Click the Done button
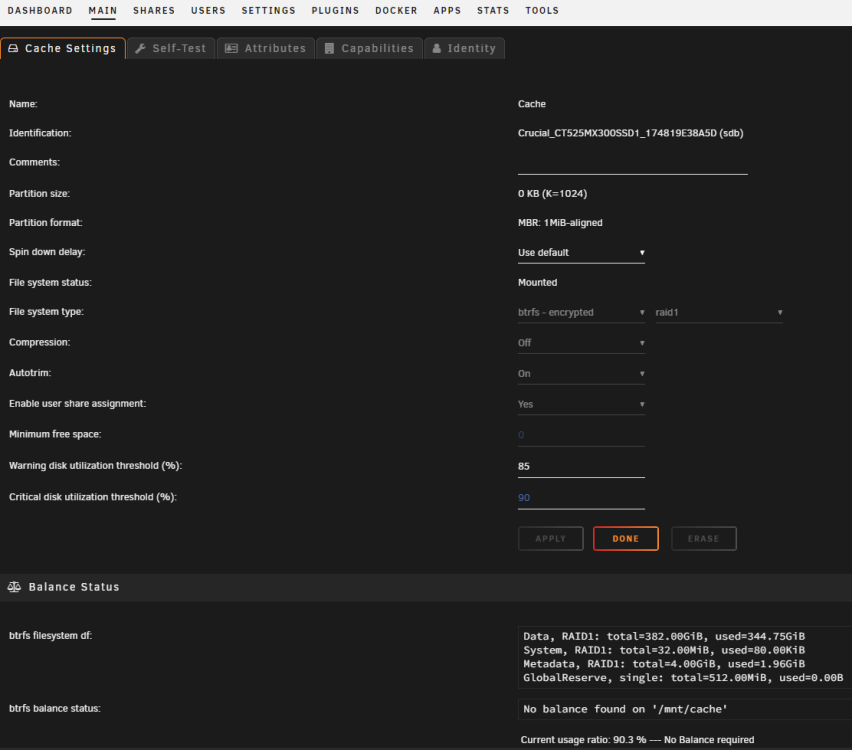The image size is (852, 750). click(625, 539)
